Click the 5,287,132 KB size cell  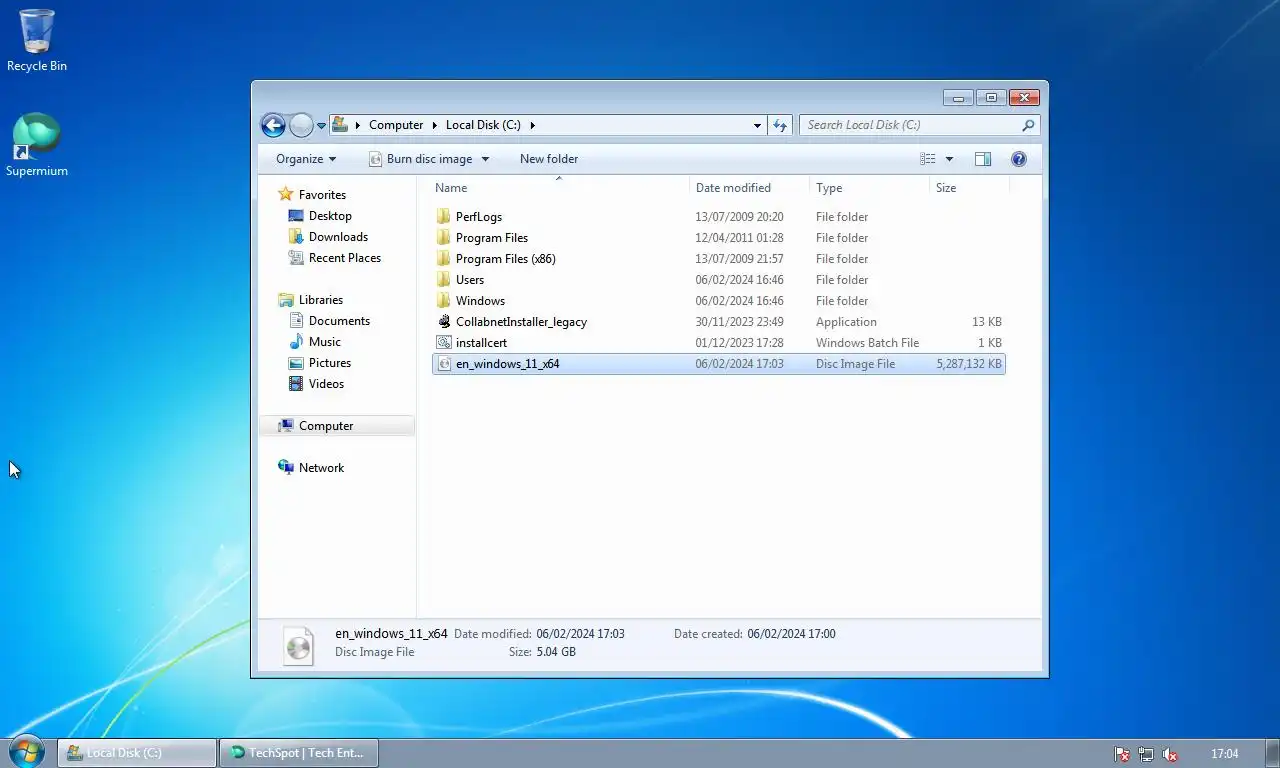[x=969, y=364]
